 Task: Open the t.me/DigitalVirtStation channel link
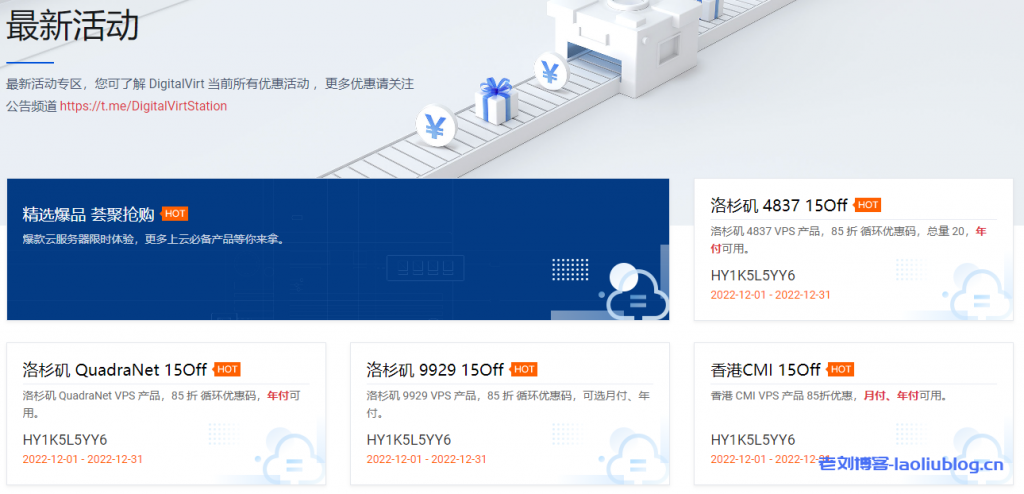[144, 106]
